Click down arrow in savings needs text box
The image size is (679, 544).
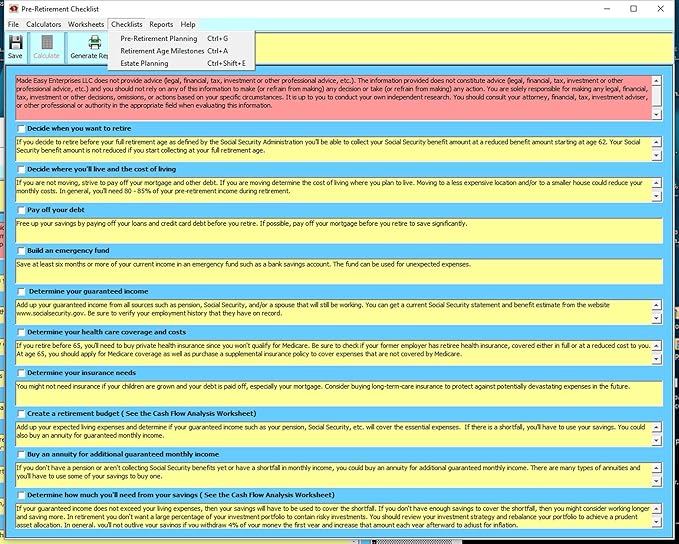656,522
